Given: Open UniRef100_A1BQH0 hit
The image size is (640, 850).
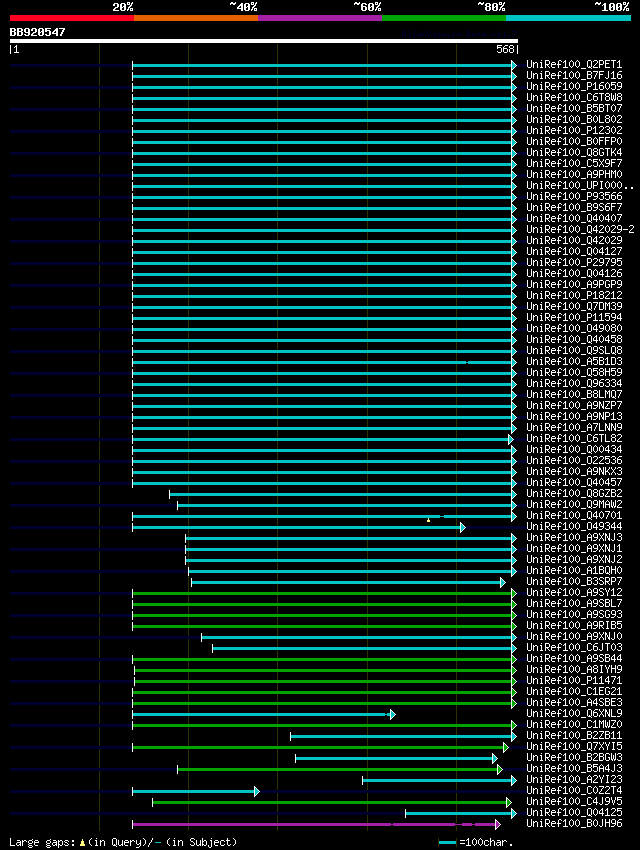Looking at the screenshot, I should point(574,570).
